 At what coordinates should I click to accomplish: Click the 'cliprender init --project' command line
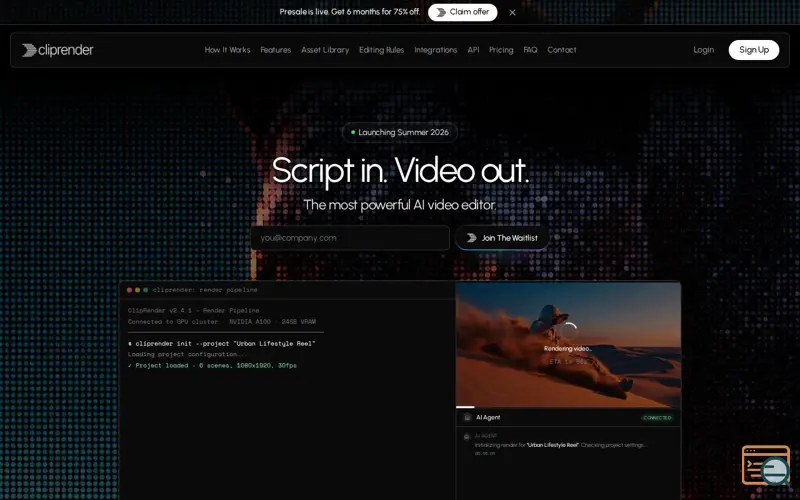(221, 343)
